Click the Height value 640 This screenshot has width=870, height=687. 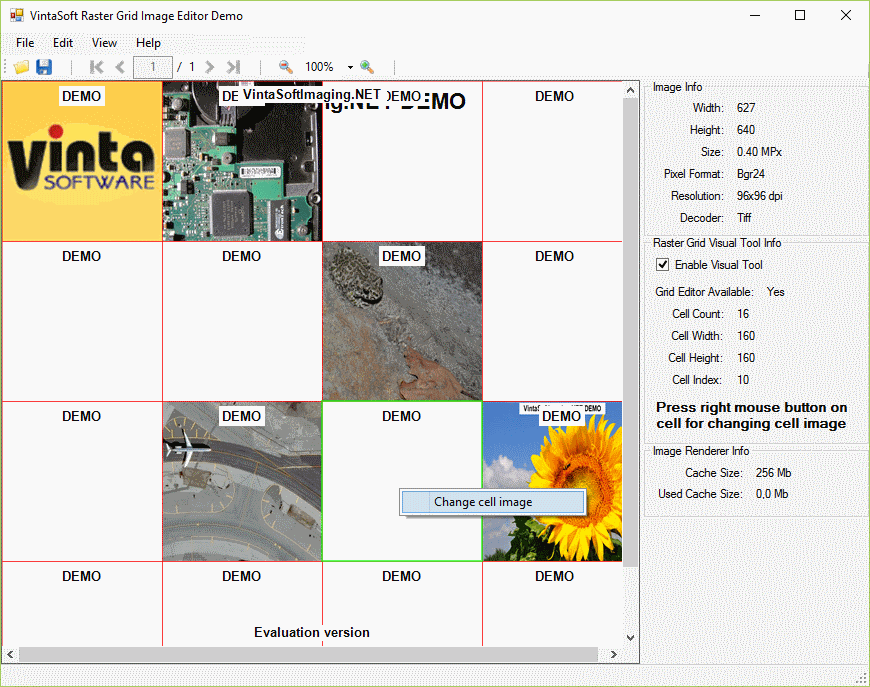(x=746, y=130)
